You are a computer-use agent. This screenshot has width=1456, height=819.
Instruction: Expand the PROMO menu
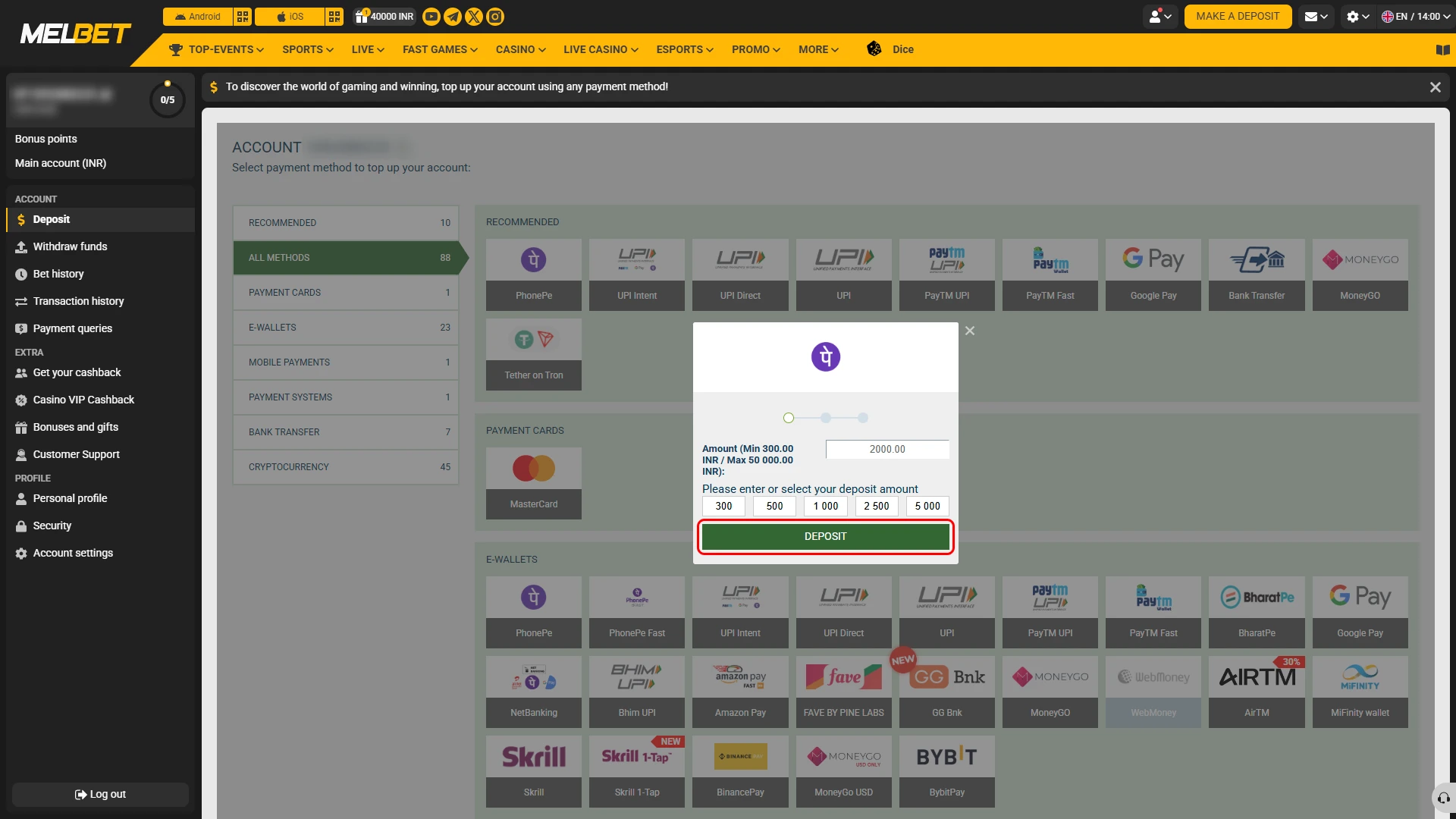pos(756,49)
